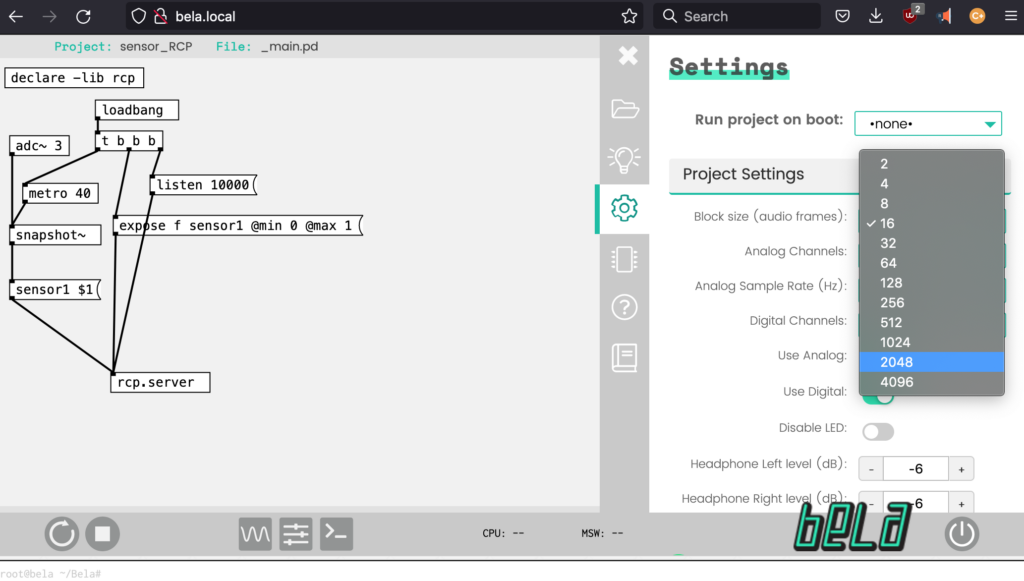This screenshot has width=1024, height=581.
Task: Close the Bela side panel
Action: pyautogui.click(x=628, y=56)
